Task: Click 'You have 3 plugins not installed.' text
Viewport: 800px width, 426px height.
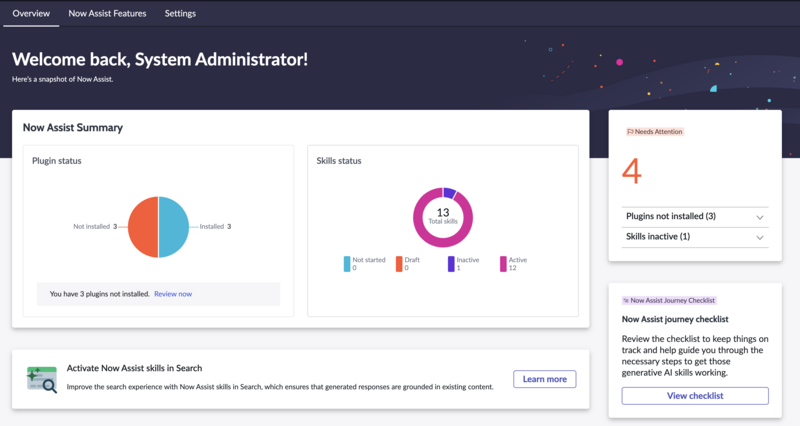Action: (99, 294)
